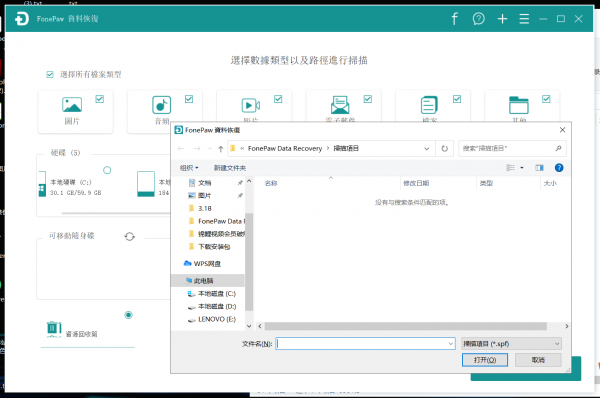Image resolution: width=600 pixels, height=398 pixels.
Task: Open the feedback chat bubble icon
Action: 478,18
